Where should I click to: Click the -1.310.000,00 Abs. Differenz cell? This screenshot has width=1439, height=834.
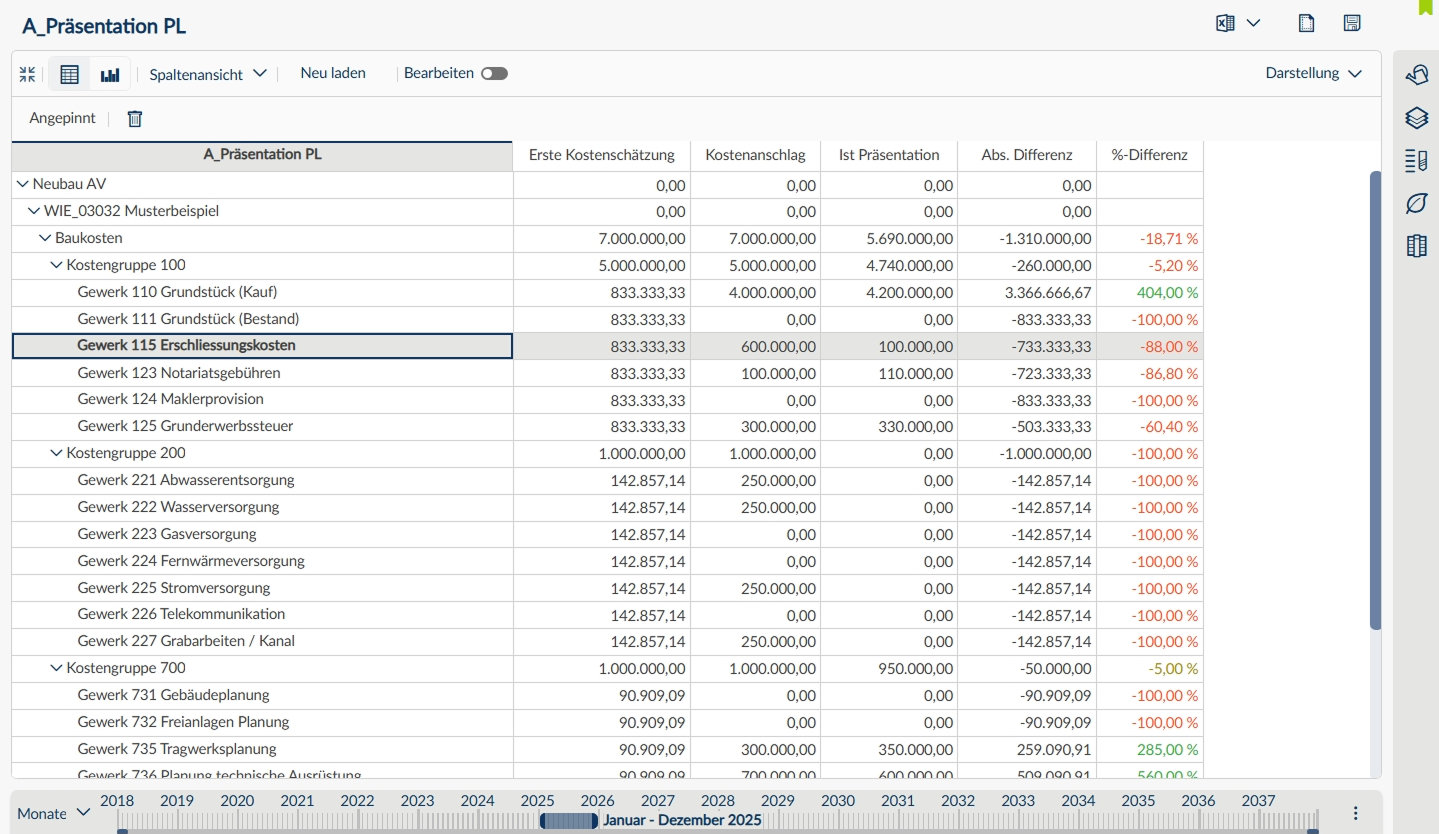point(1027,239)
